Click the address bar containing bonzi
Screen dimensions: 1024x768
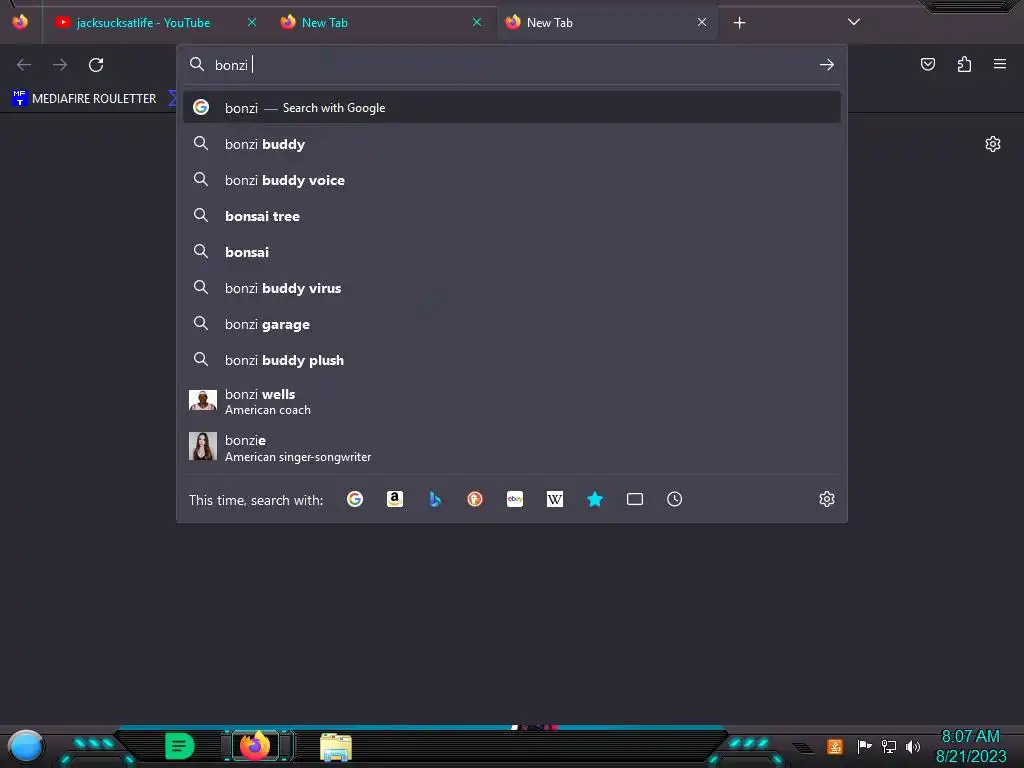point(511,65)
